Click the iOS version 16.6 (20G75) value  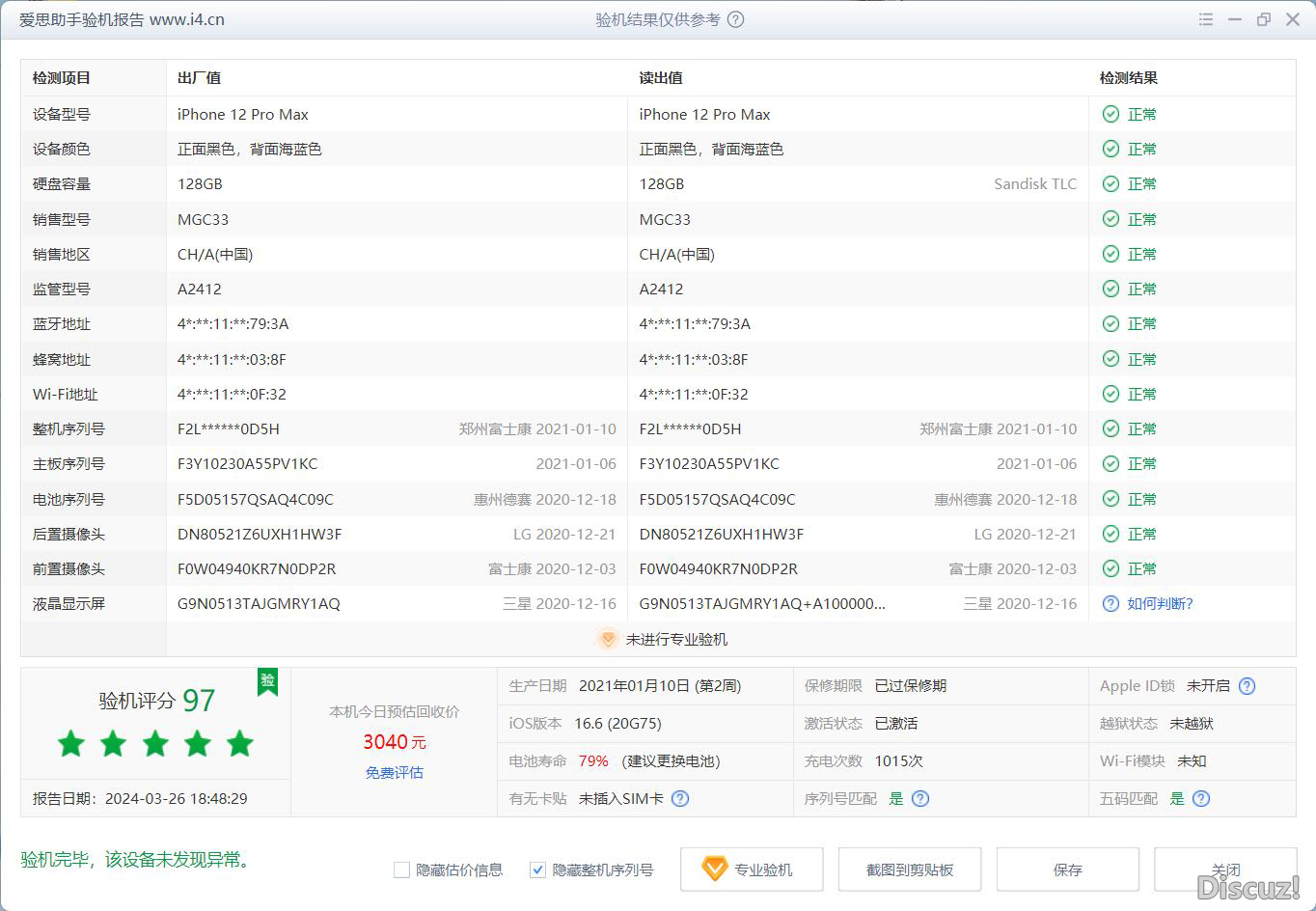click(x=617, y=723)
